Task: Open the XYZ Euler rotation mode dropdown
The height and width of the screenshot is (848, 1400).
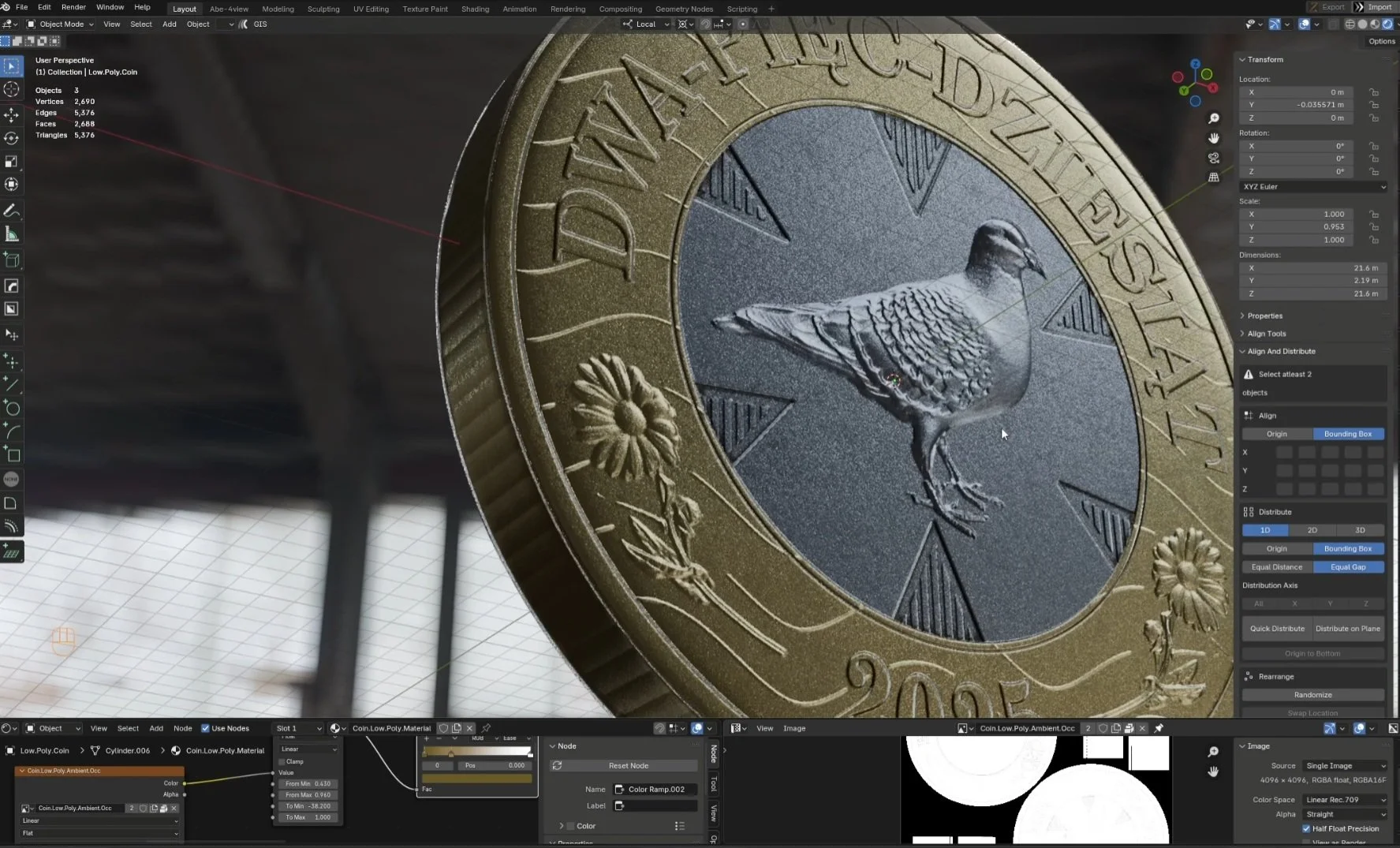Action: tap(1313, 187)
